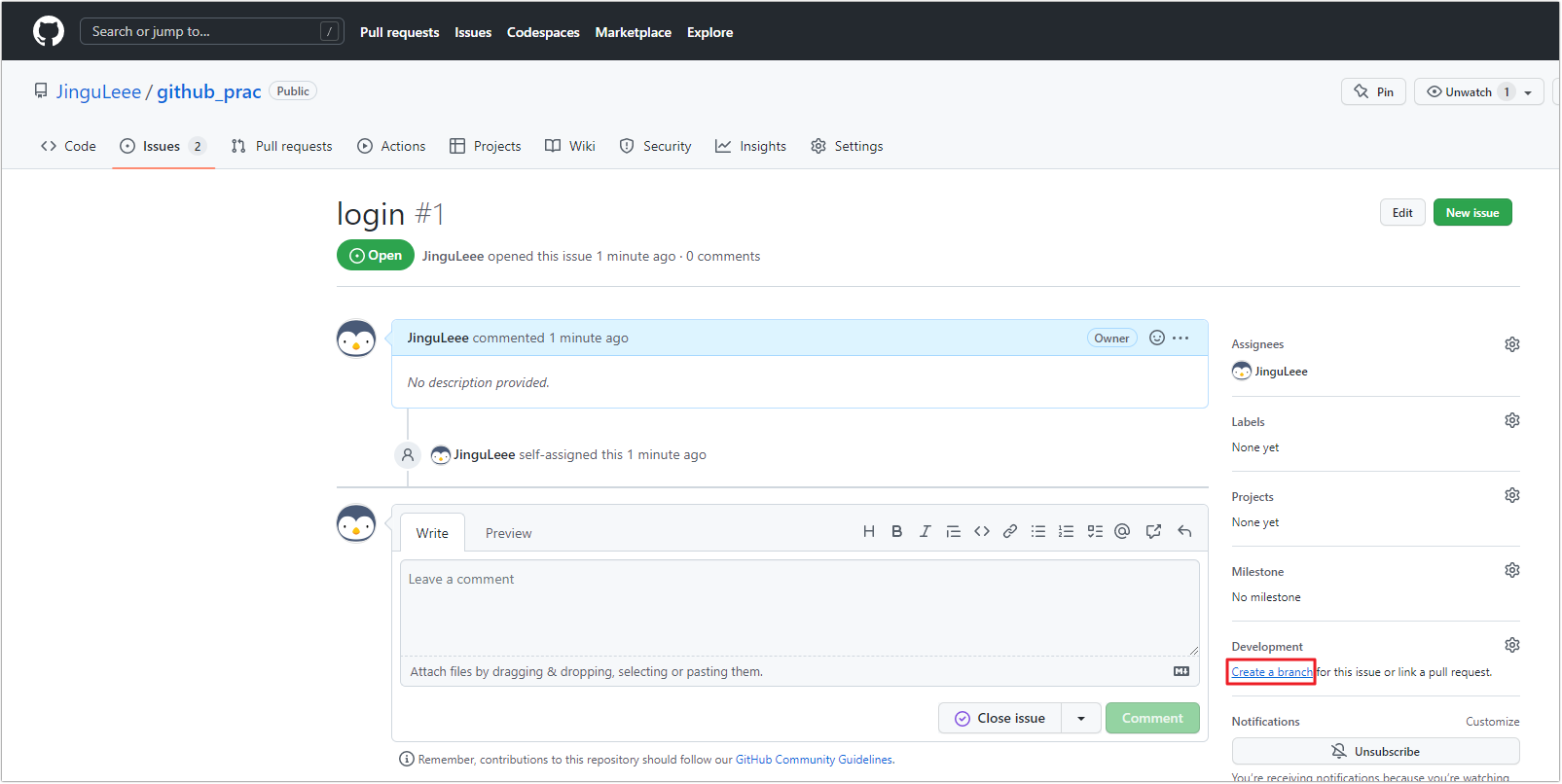Insert a quote using the toolbar icon
The image size is (1562, 784).
954,531
